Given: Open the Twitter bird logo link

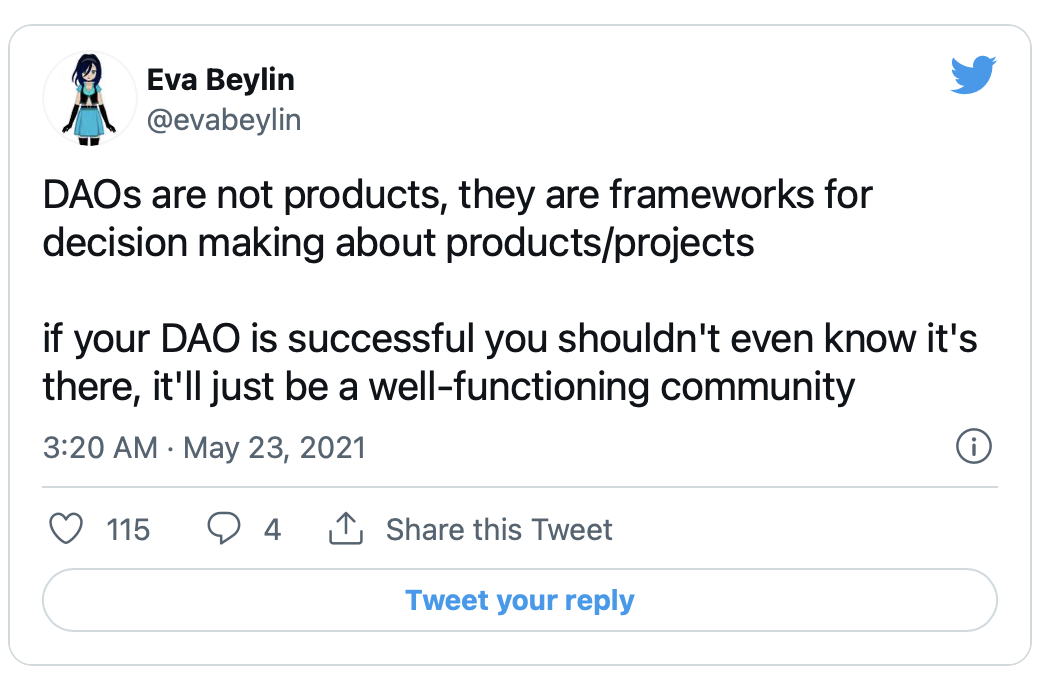Looking at the screenshot, I should point(973,75).
